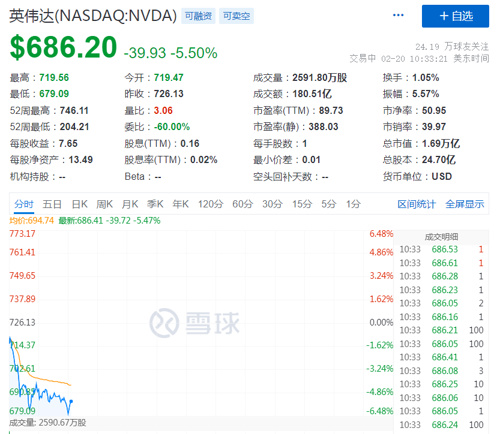Image resolution: width=500 pixels, height=434 pixels.
Task: Click the 雪球 watermark logo on chart
Action: [194, 323]
